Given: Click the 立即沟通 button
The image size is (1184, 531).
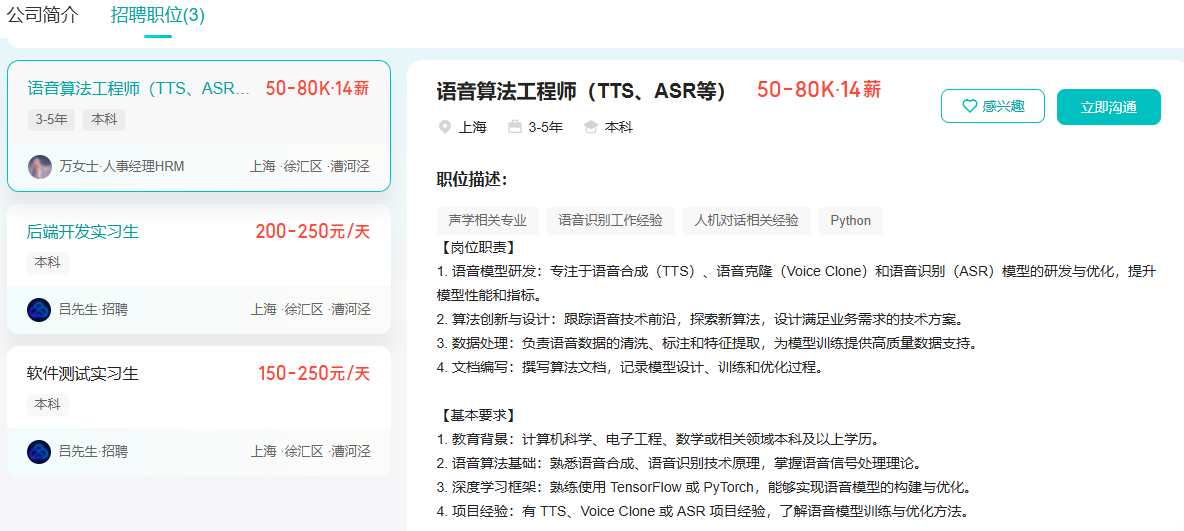Looking at the screenshot, I should (1108, 107).
